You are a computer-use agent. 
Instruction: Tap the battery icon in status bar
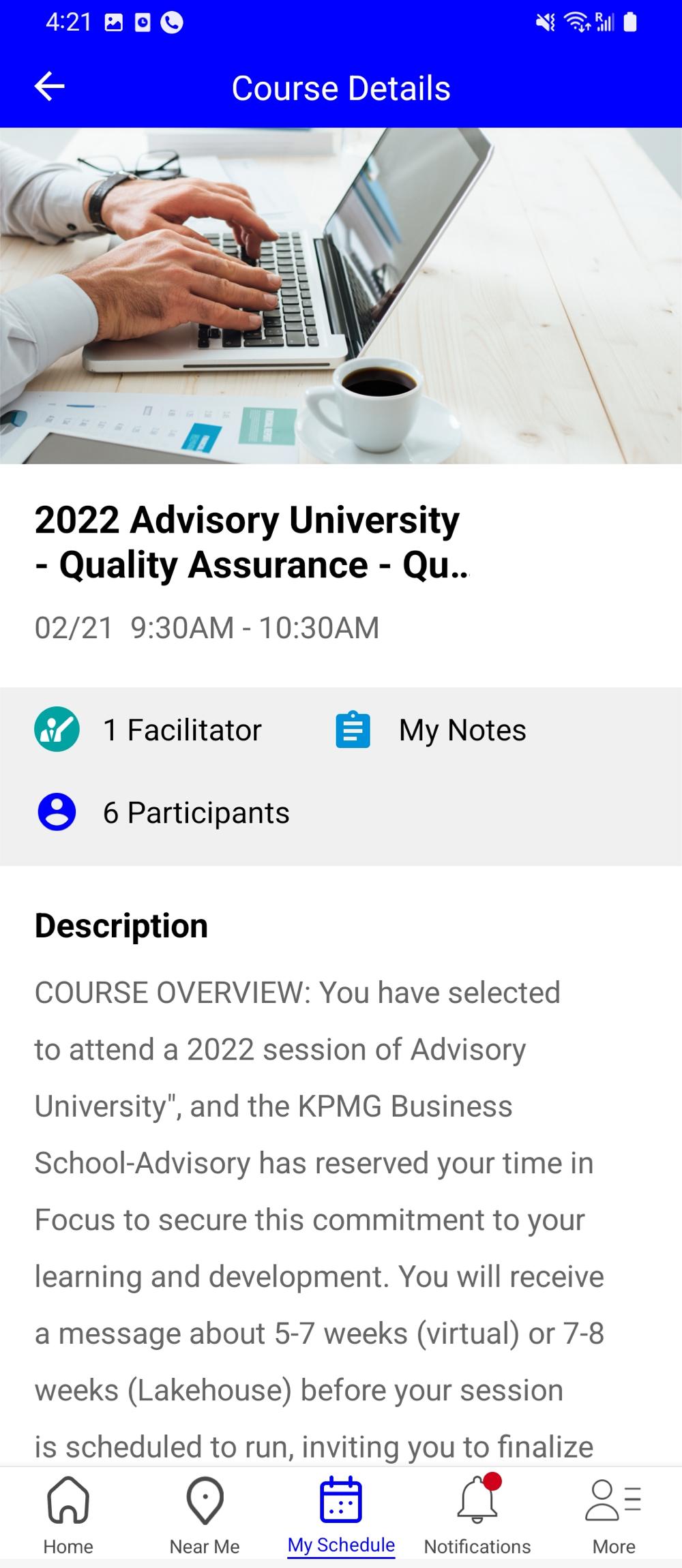pyautogui.click(x=631, y=22)
